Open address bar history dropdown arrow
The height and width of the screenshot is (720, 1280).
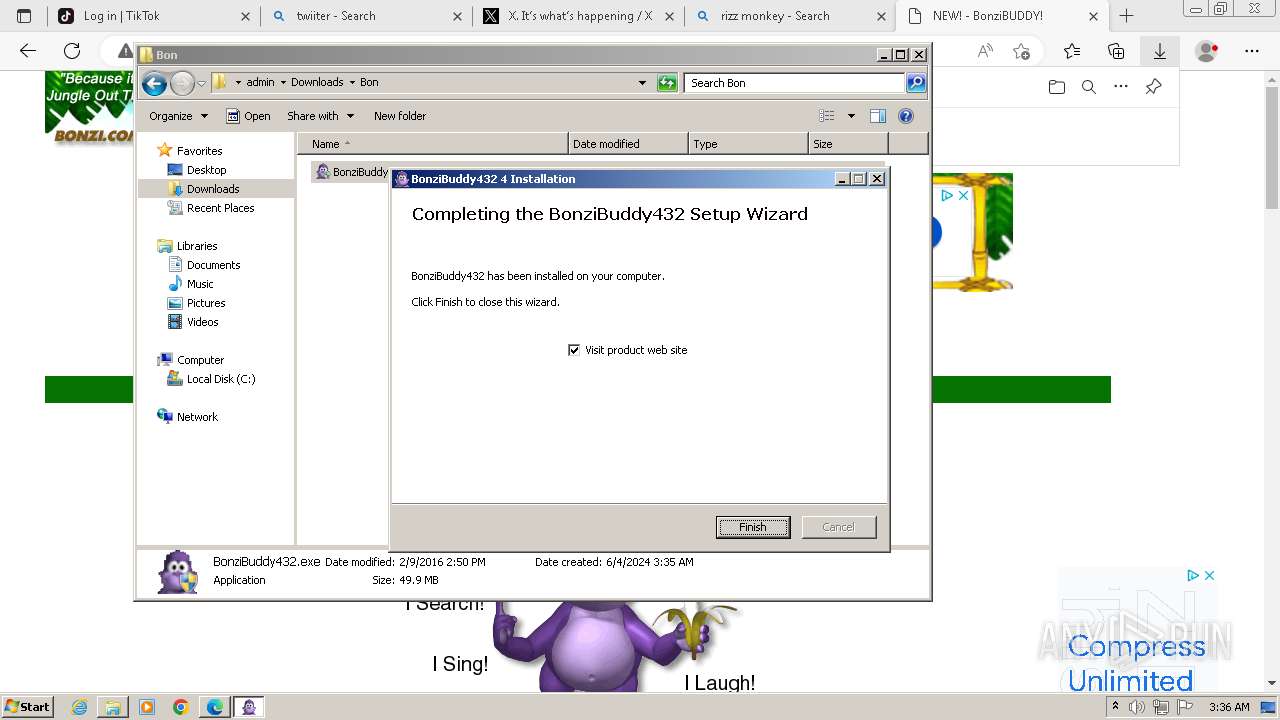(642, 83)
